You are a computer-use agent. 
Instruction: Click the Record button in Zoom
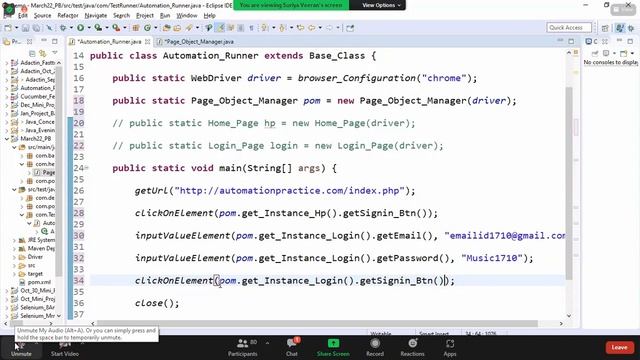(x=375, y=348)
